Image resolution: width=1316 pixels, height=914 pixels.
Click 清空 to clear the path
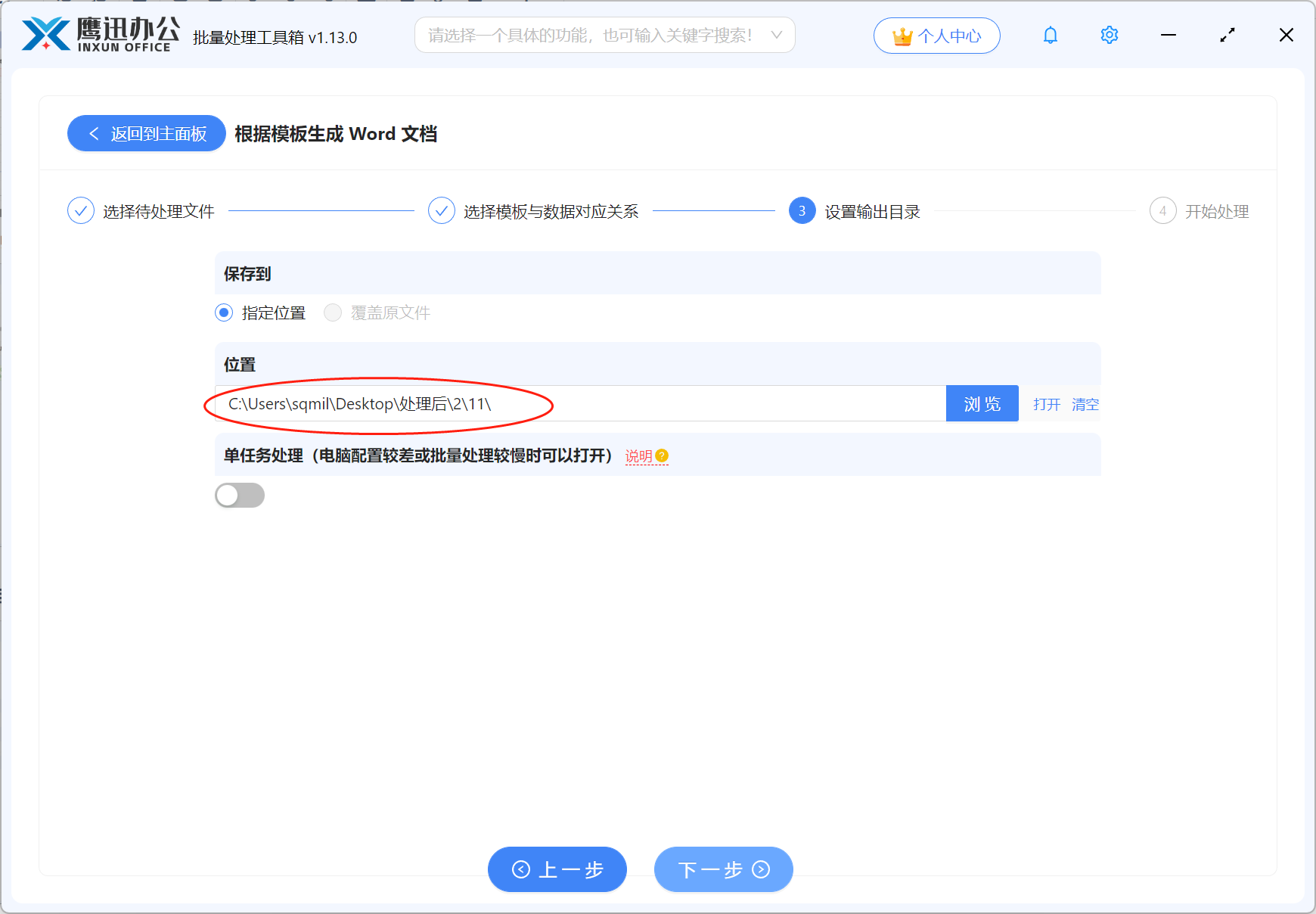(x=1085, y=404)
